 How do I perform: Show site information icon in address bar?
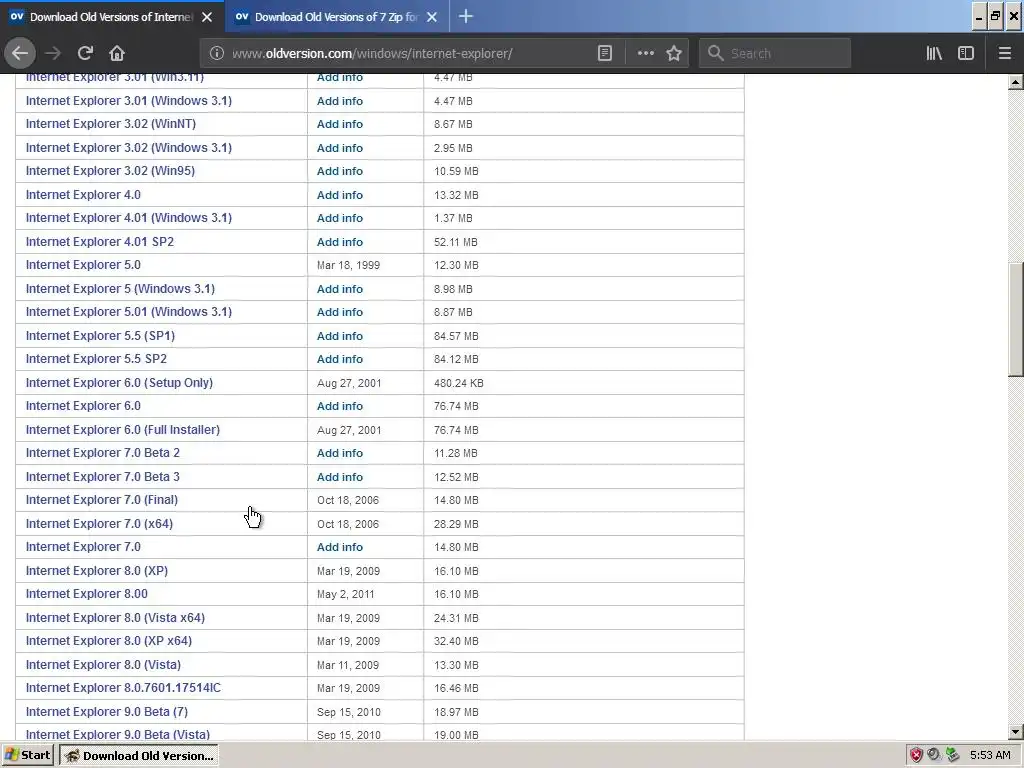coord(217,53)
